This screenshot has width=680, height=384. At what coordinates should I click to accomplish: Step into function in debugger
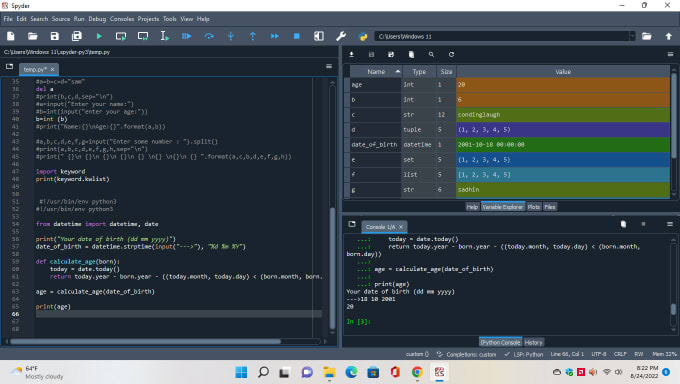click(x=231, y=36)
